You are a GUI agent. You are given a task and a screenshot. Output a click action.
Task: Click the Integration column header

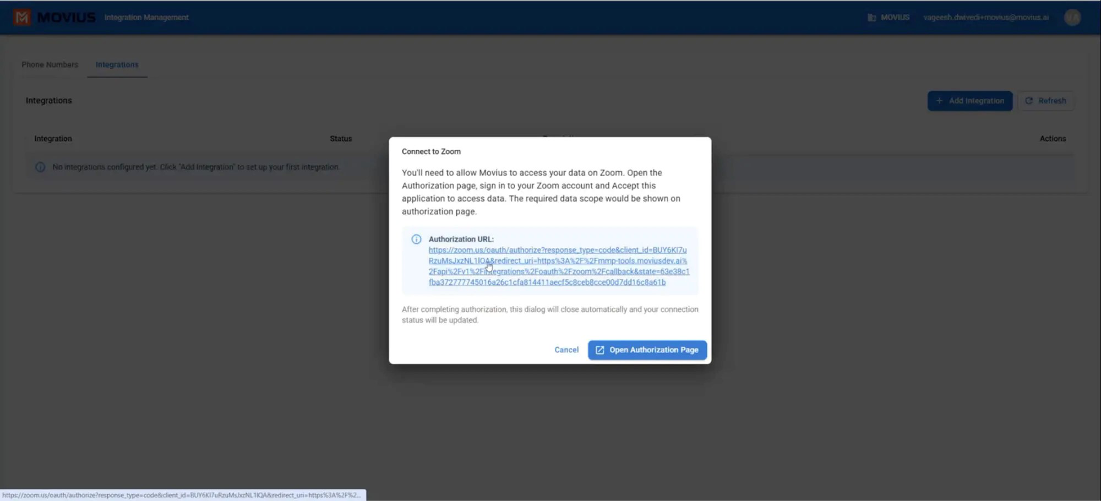click(x=53, y=139)
